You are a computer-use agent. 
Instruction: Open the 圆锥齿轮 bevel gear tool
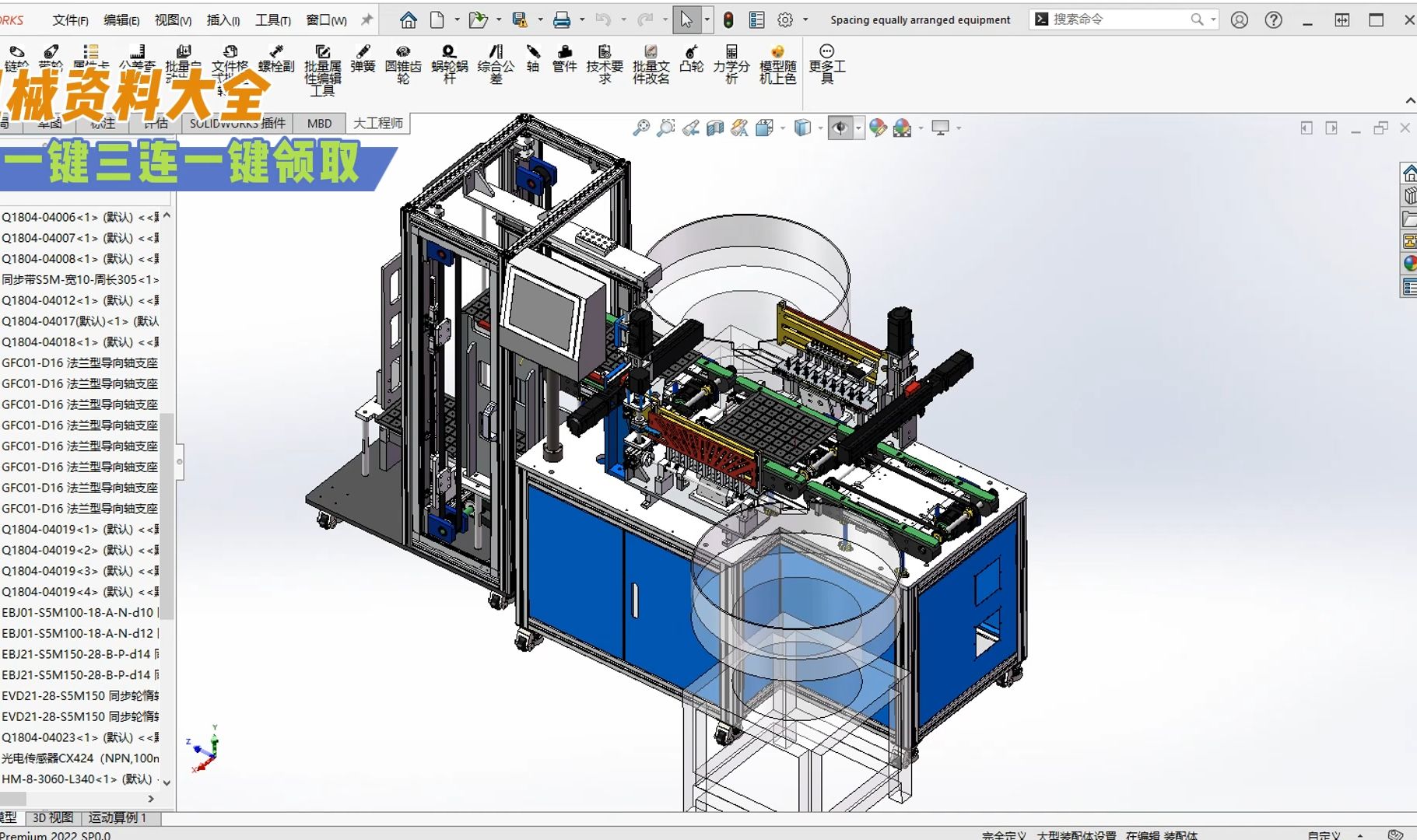point(403,65)
